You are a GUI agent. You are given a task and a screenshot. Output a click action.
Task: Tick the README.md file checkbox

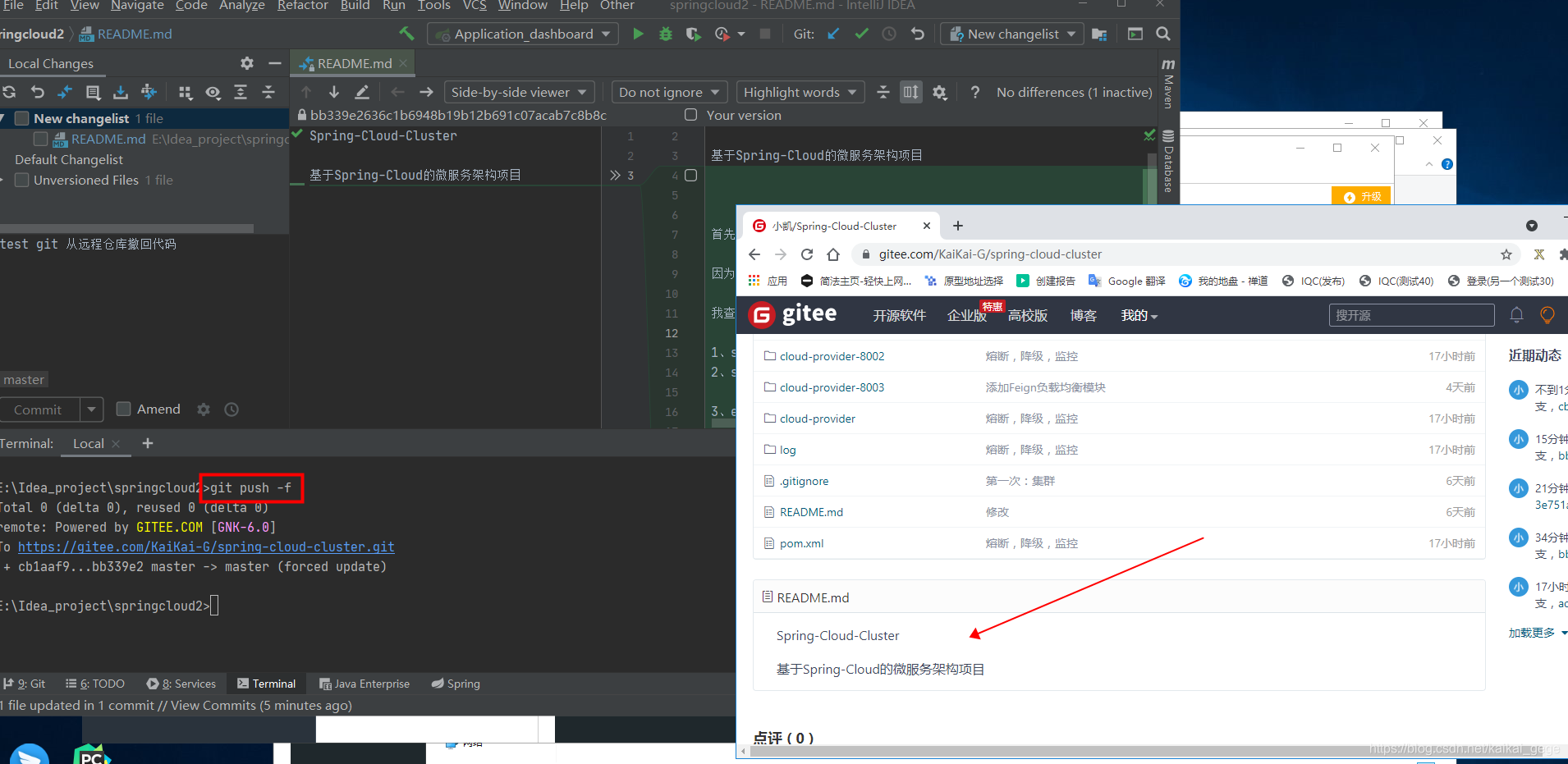[40, 139]
